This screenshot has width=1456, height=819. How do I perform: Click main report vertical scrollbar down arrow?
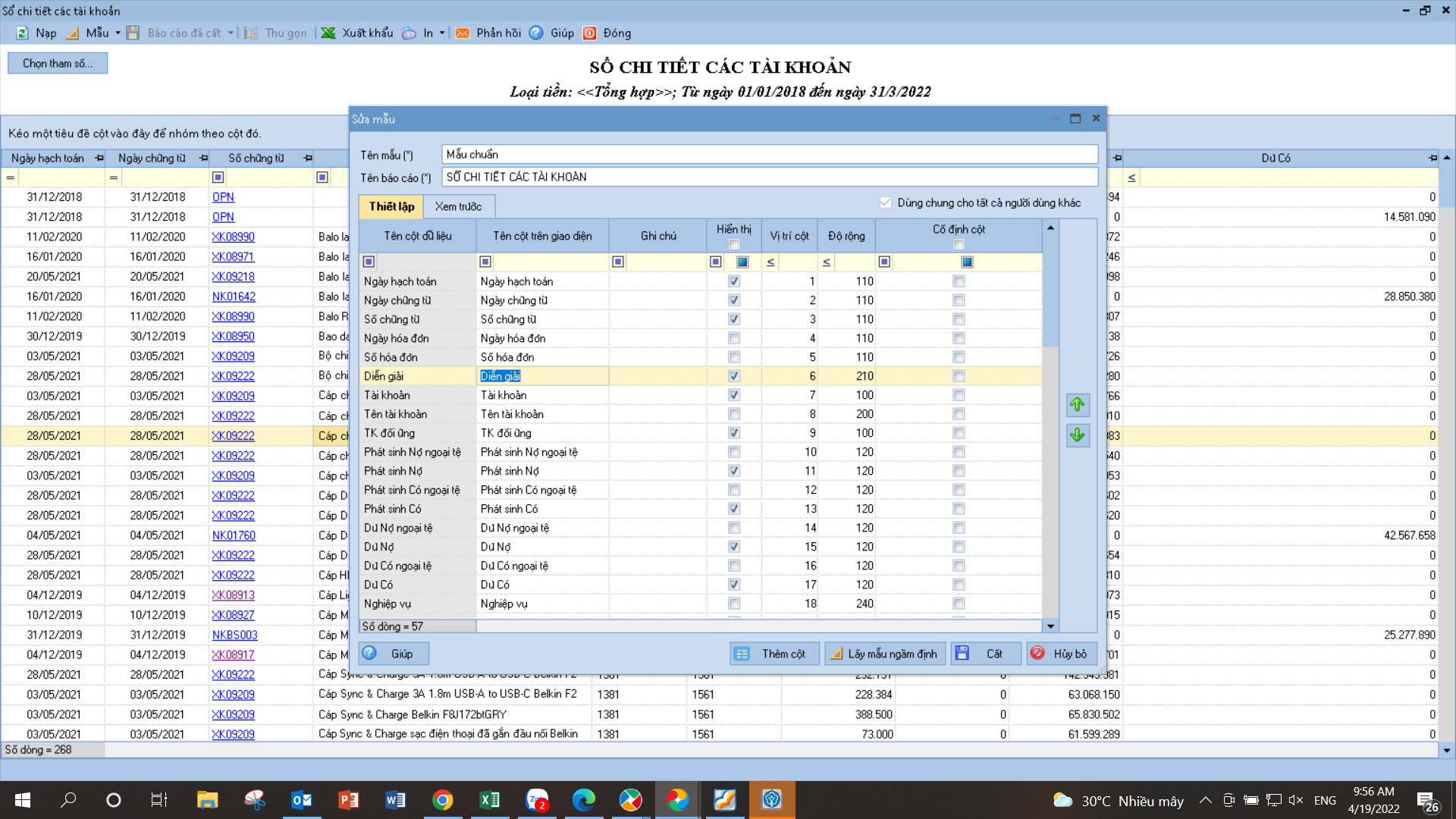(1447, 750)
